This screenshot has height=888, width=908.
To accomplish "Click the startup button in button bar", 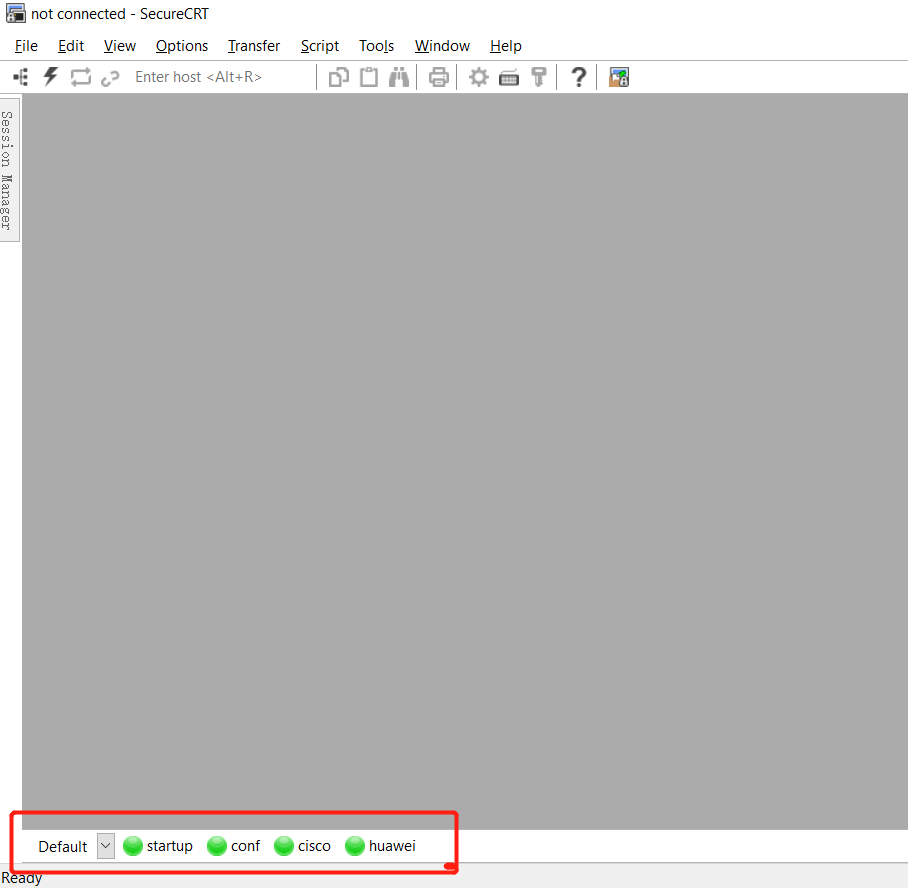I will point(158,846).
